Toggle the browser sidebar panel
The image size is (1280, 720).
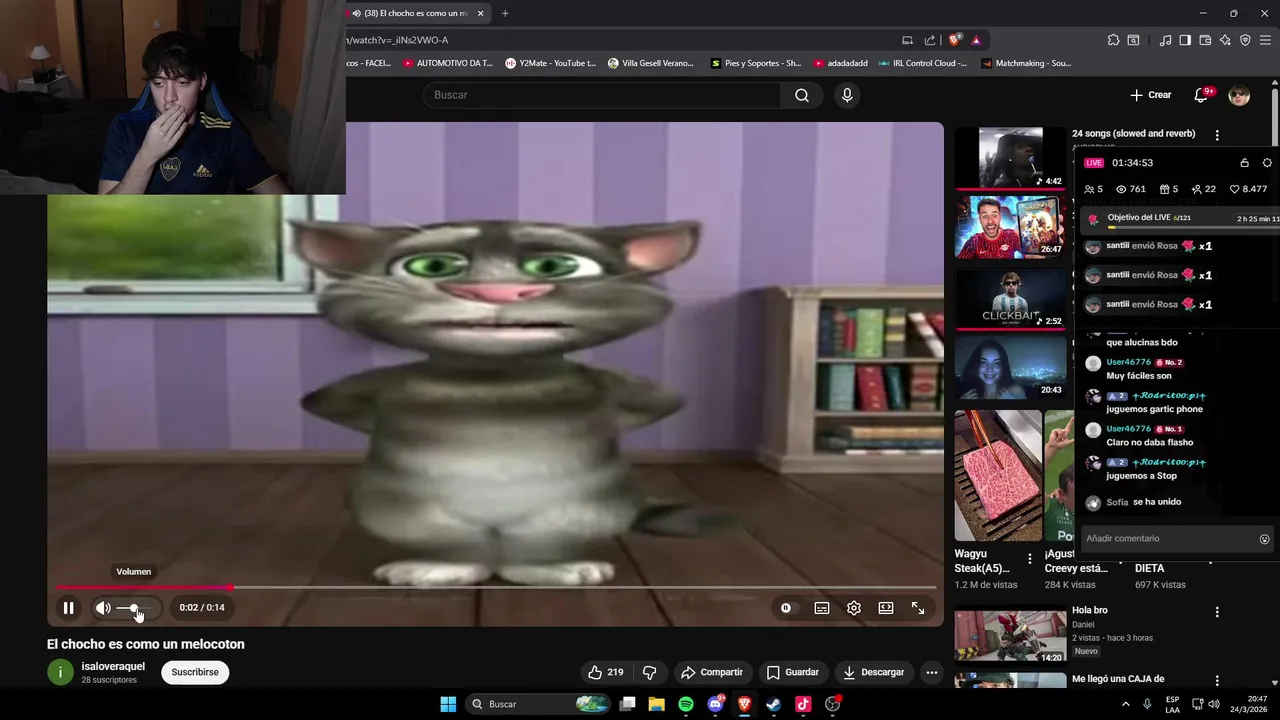[1185, 40]
